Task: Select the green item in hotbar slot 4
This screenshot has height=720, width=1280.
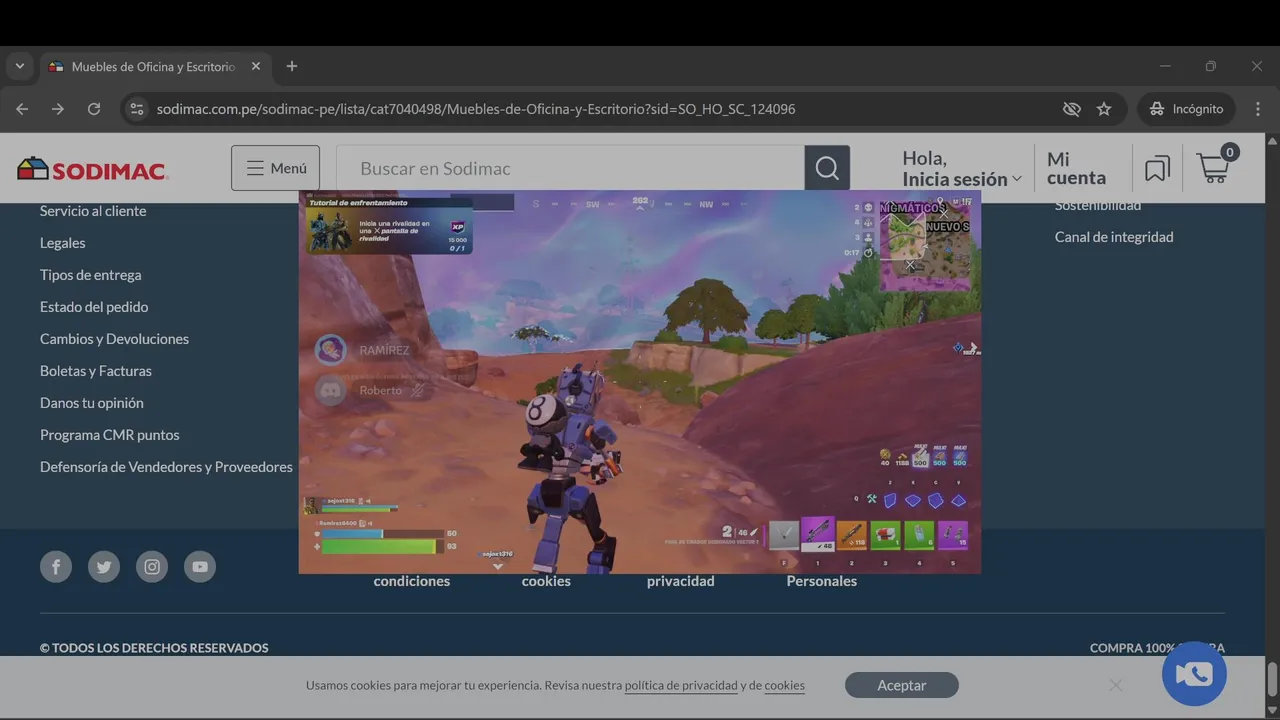Action: [x=919, y=535]
